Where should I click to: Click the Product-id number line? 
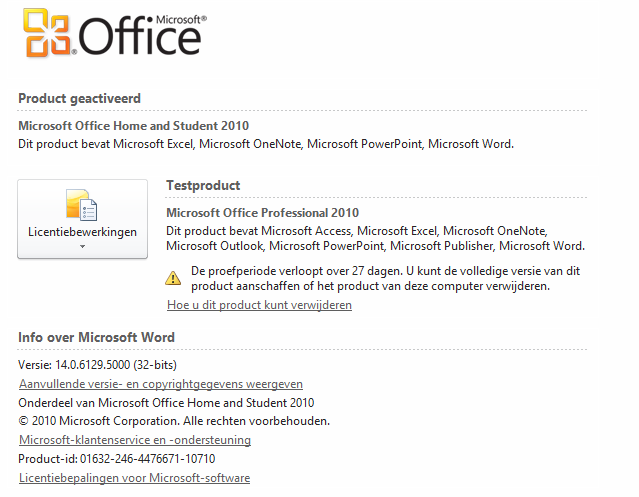[x=117, y=459]
